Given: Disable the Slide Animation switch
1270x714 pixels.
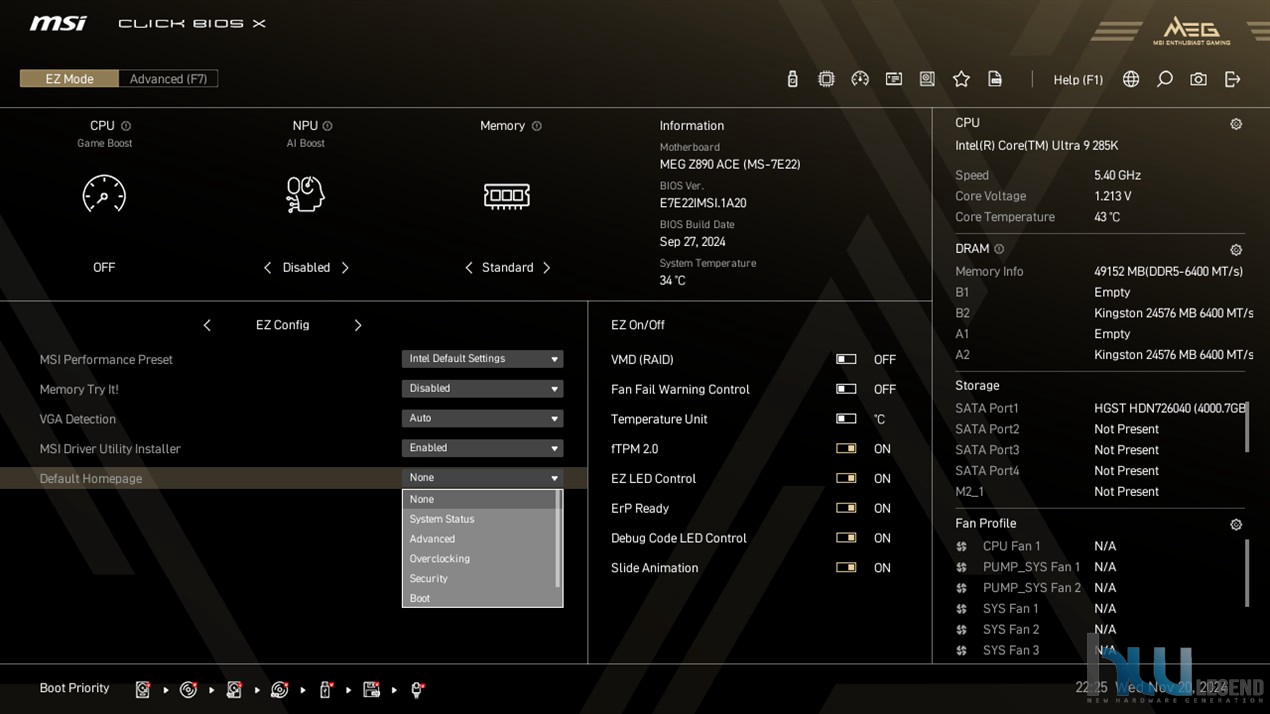Looking at the screenshot, I should [846, 568].
